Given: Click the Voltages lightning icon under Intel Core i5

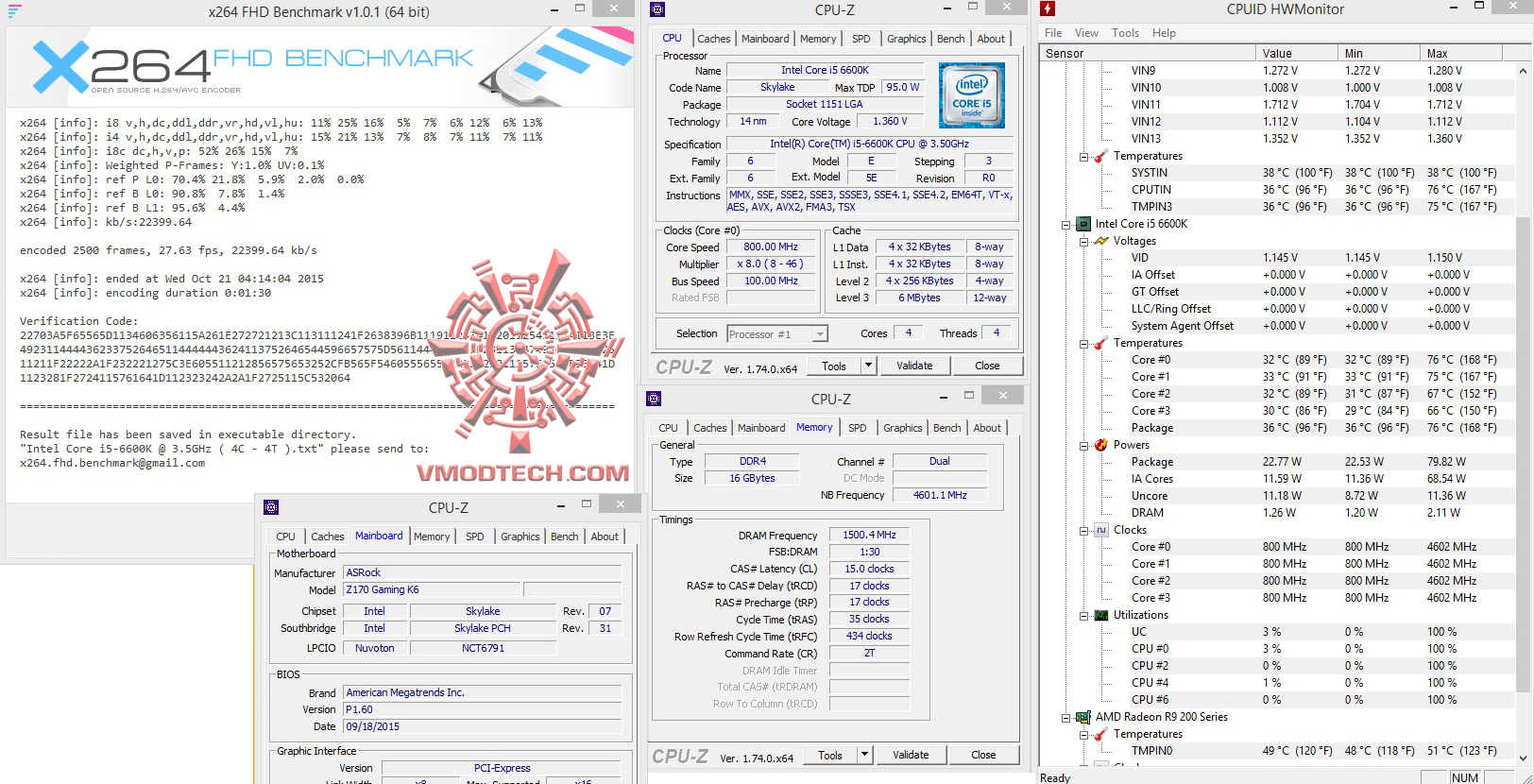Looking at the screenshot, I should pos(1101,241).
